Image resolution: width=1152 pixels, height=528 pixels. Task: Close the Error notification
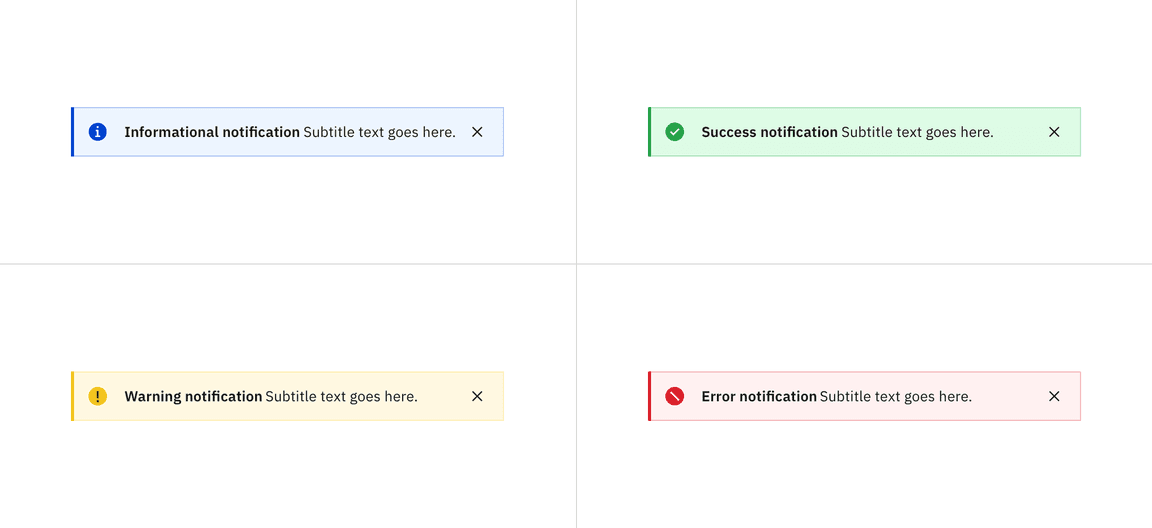1054,396
